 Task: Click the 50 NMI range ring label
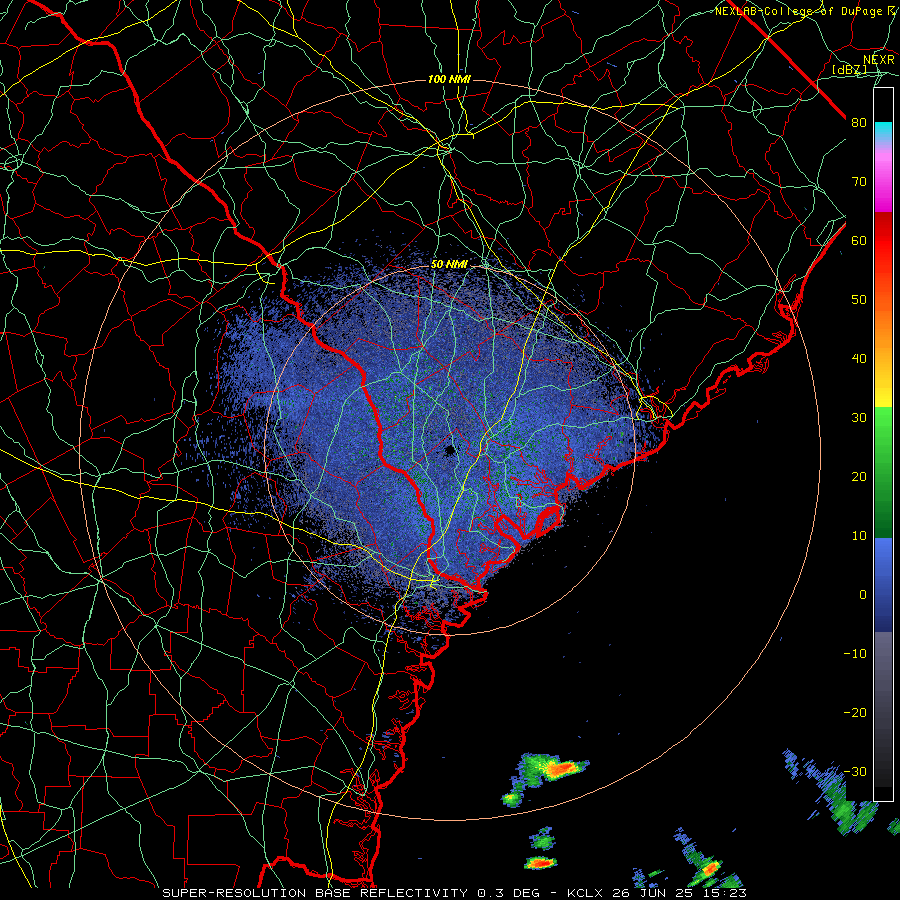(449, 264)
